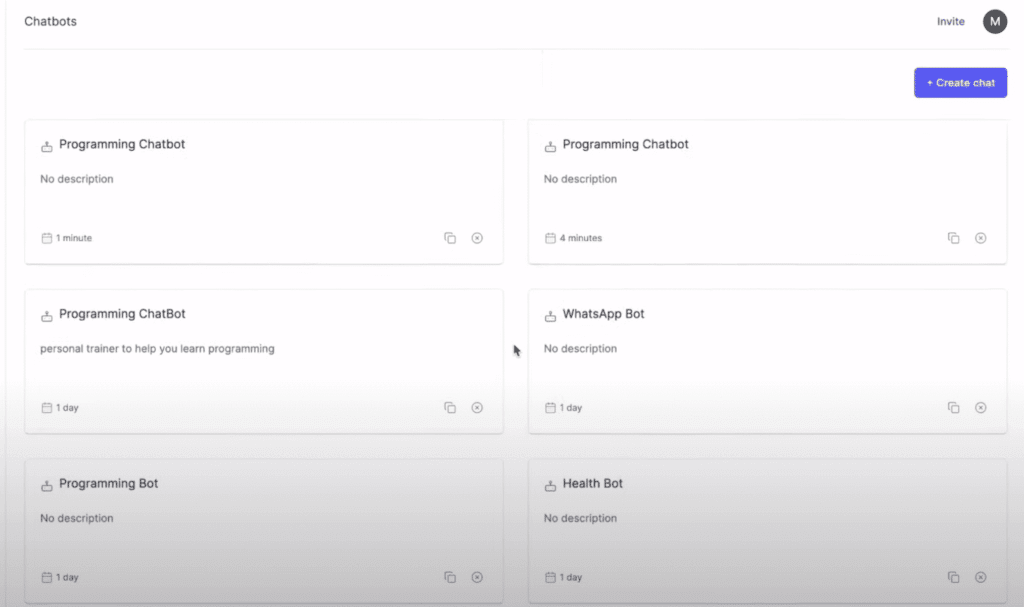Click the Chatbots page heading
The height and width of the screenshot is (607, 1024).
pyautogui.click(x=50, y=21)
